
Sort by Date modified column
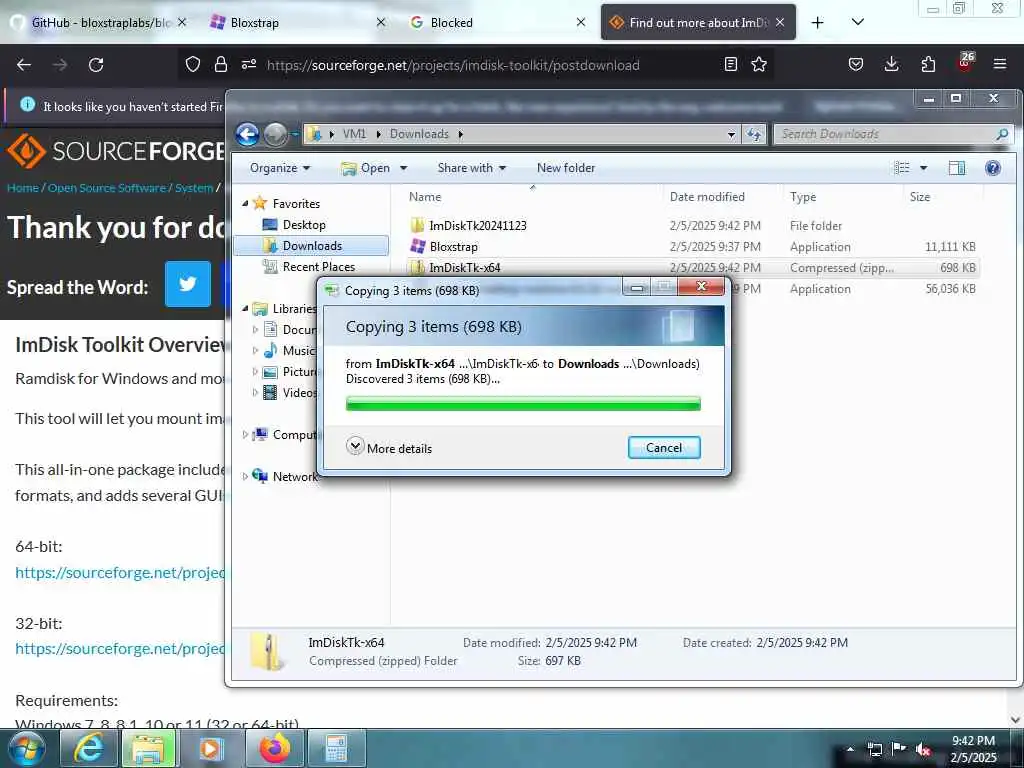point(722,197)
